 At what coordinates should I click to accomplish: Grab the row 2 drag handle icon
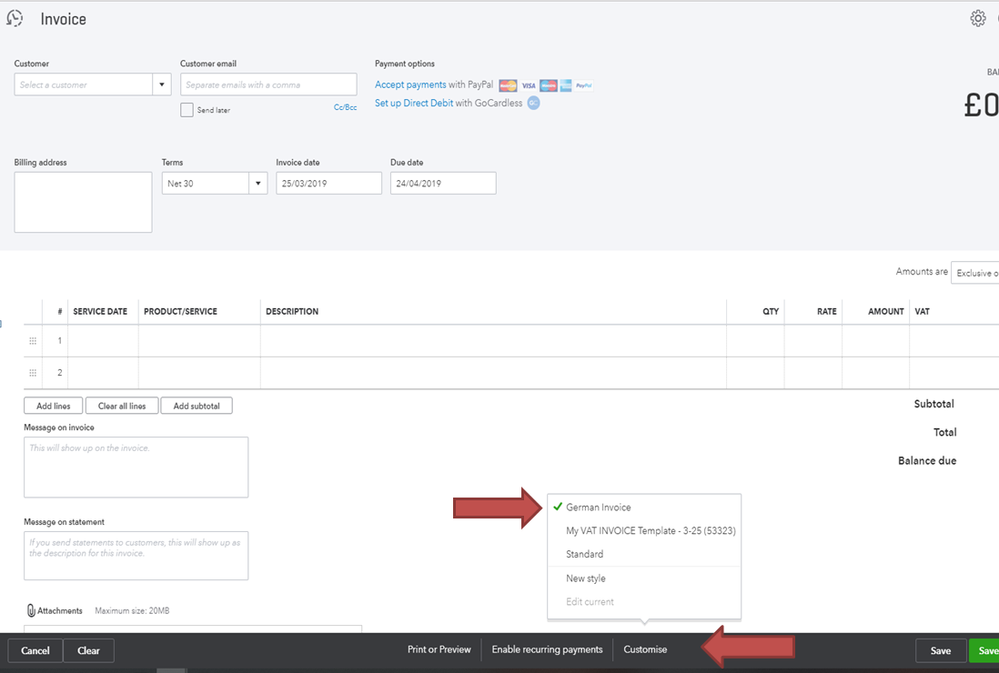click(x=32, y=373)
